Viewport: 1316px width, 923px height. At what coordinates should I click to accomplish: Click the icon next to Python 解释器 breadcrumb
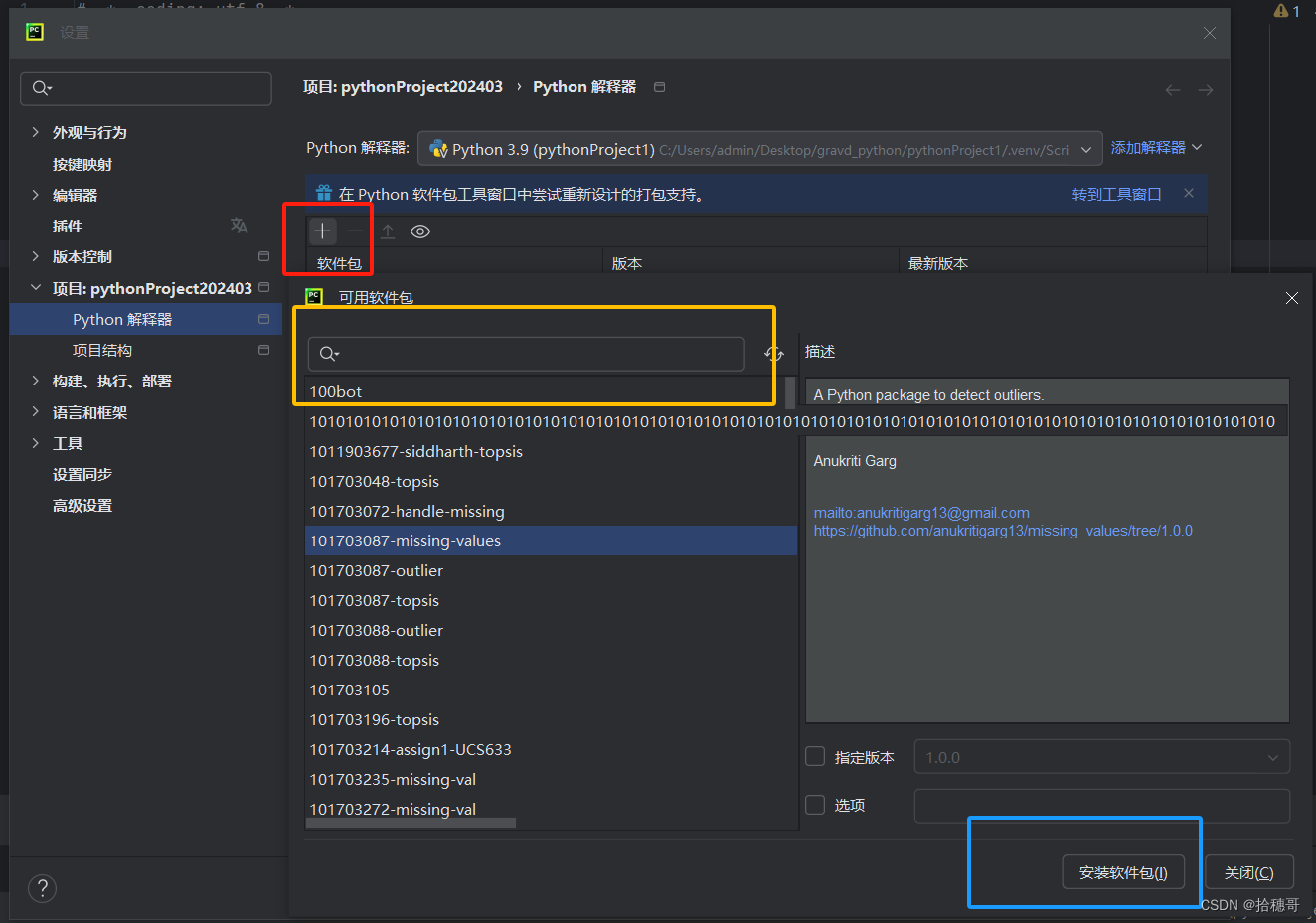(659, 87)
